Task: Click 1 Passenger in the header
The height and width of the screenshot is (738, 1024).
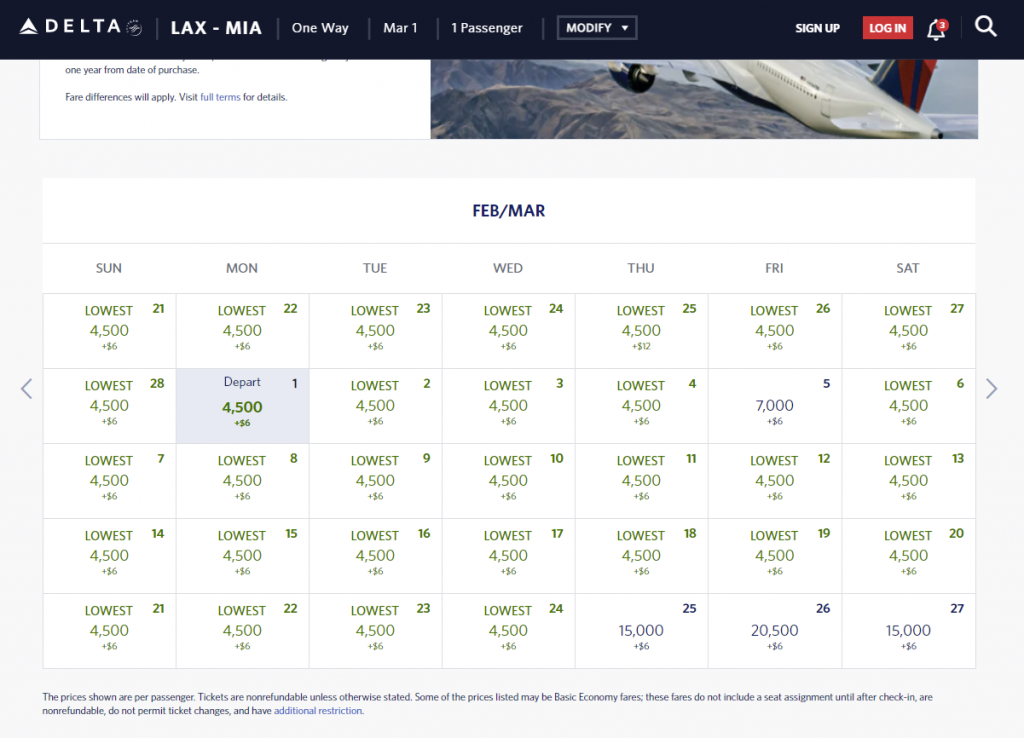Action: (487, 28)
